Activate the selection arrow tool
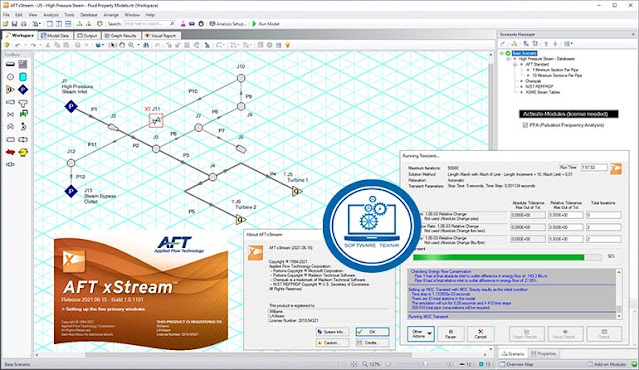This screenshot has width=639, height=370. tap(113, 45)
